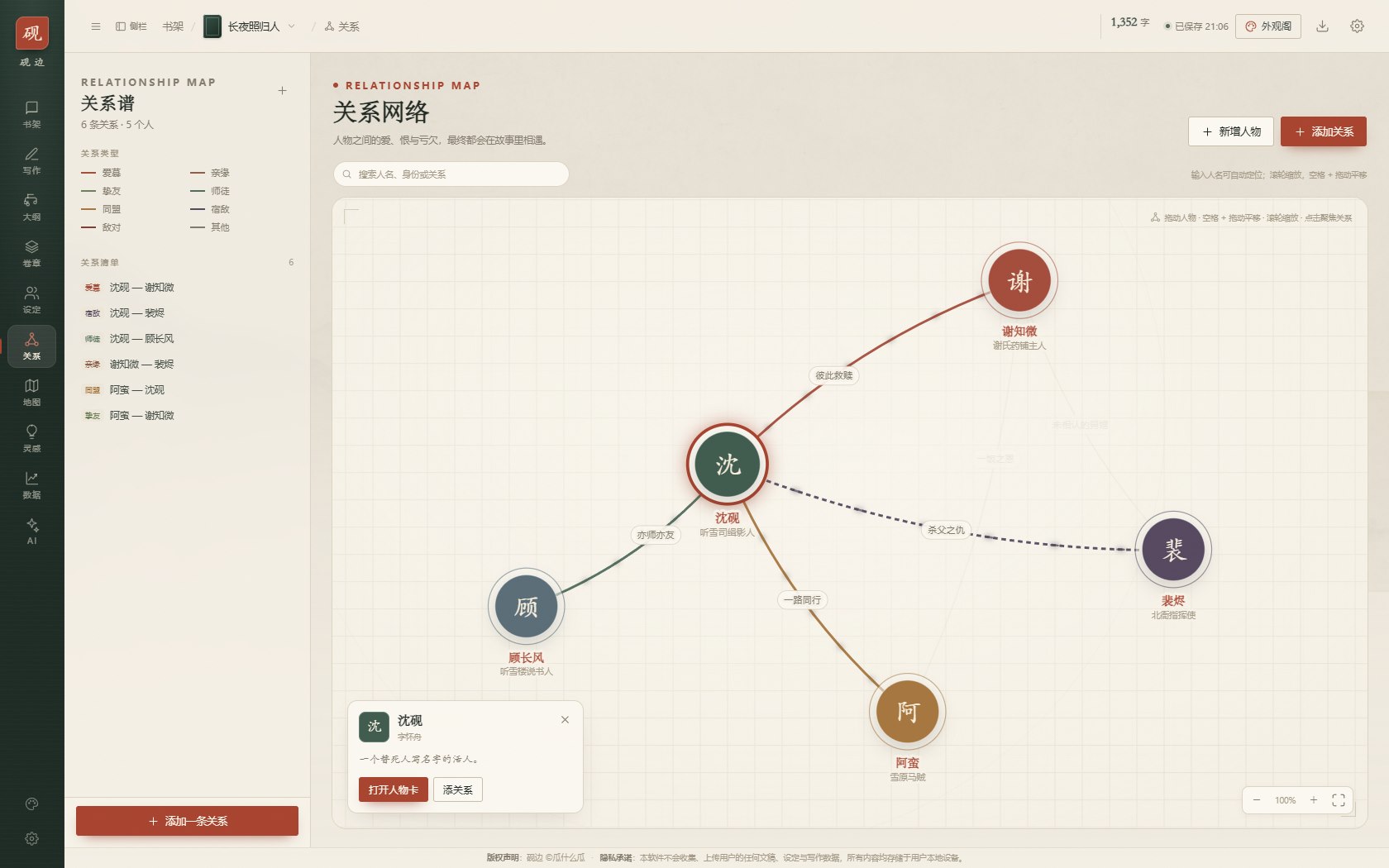
Task: Click the plus icon in 关系谱 header
Action: coord(282,90)
